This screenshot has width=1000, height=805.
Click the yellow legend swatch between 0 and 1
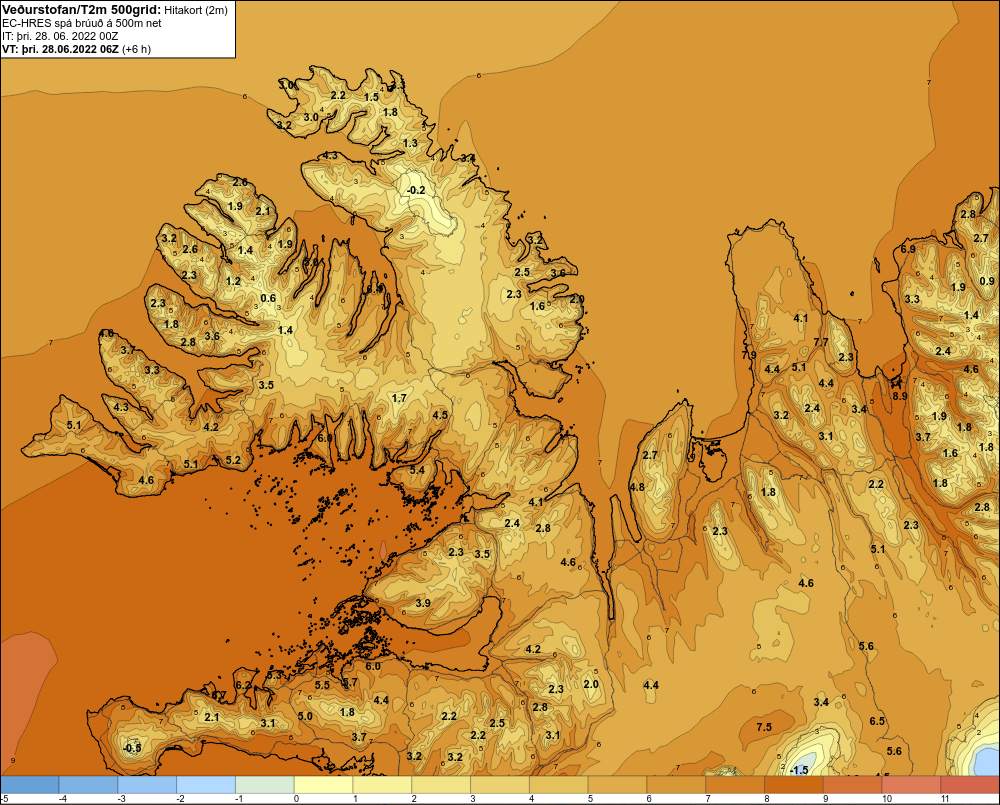click(323, 784)
